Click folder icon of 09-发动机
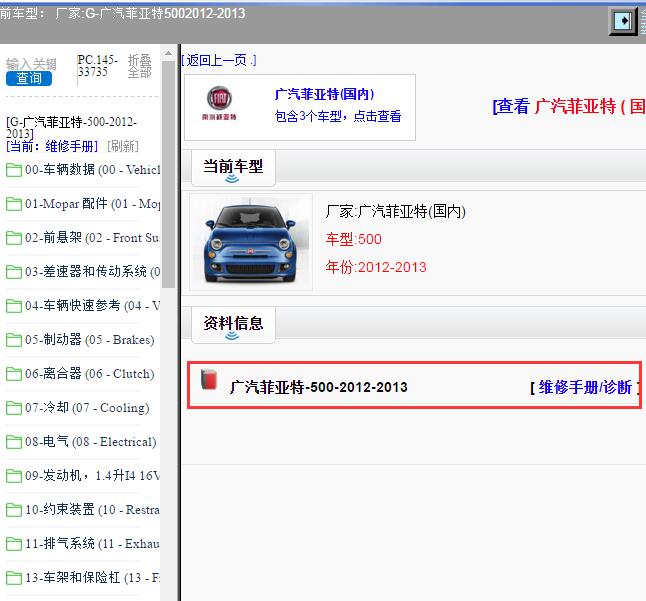Viewport: 646px width, 601px height. click(x=14, y=476)
